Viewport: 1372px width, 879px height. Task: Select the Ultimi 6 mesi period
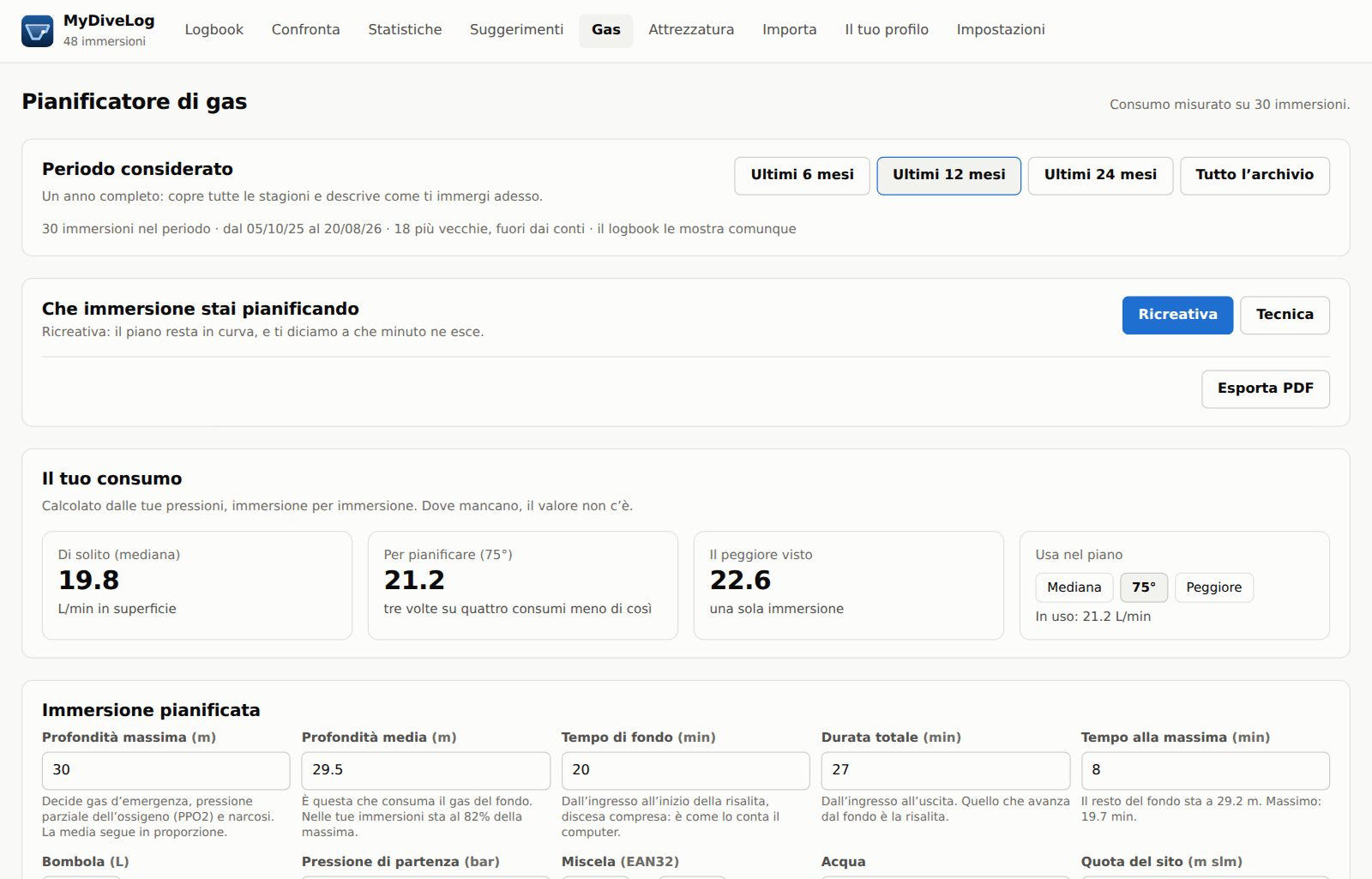tap(802, 175)
